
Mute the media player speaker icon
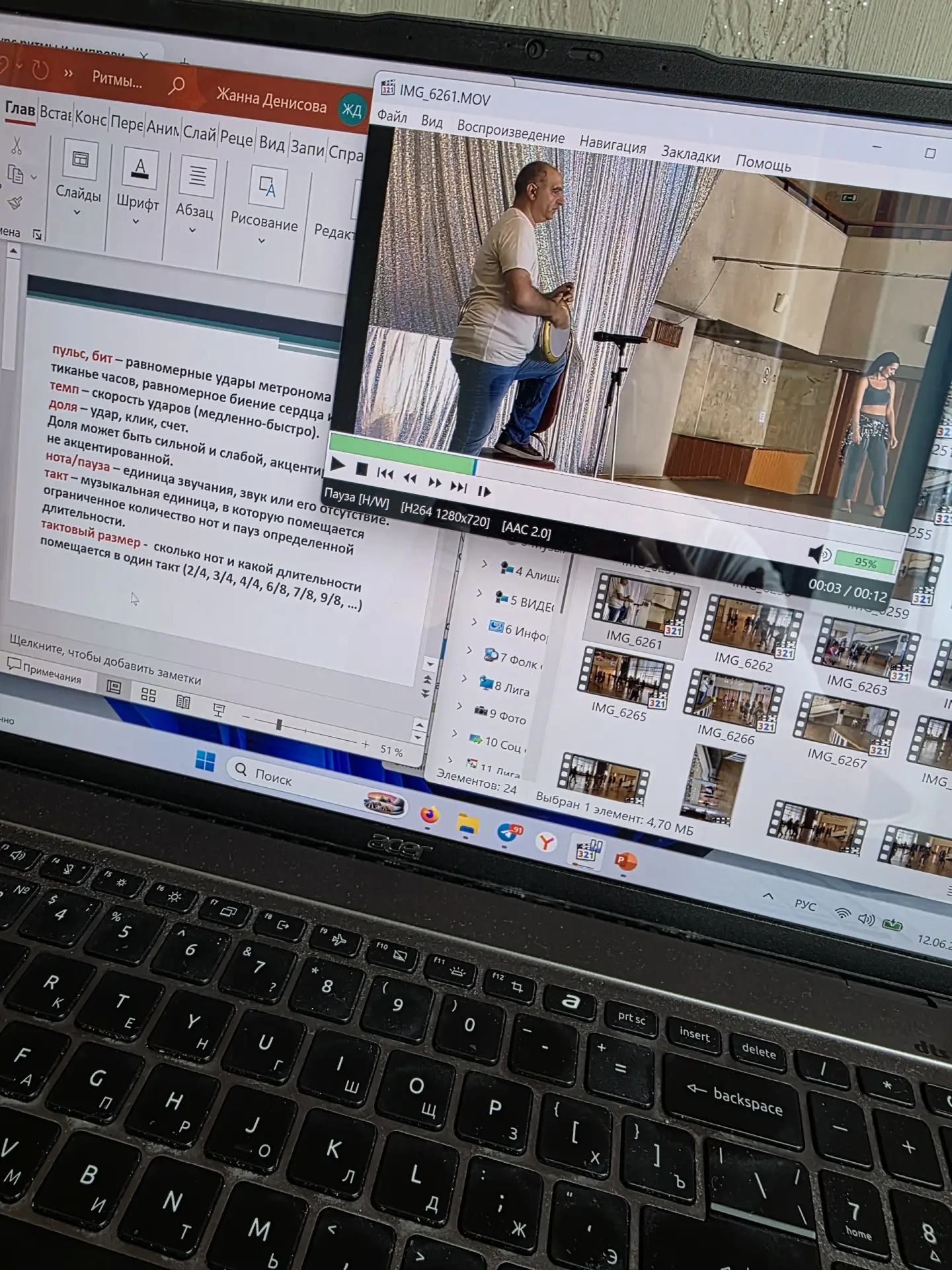point(820,554)
